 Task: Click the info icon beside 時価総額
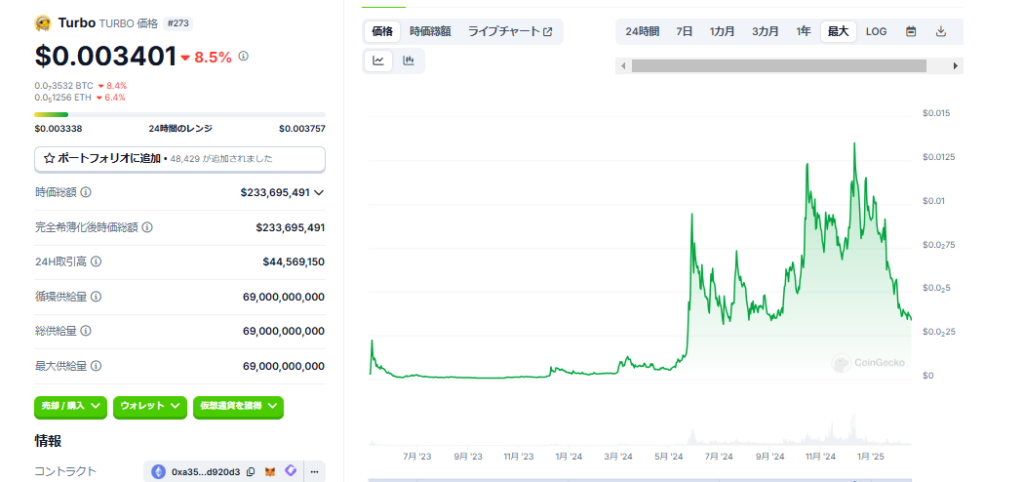[x=86, y=192]
